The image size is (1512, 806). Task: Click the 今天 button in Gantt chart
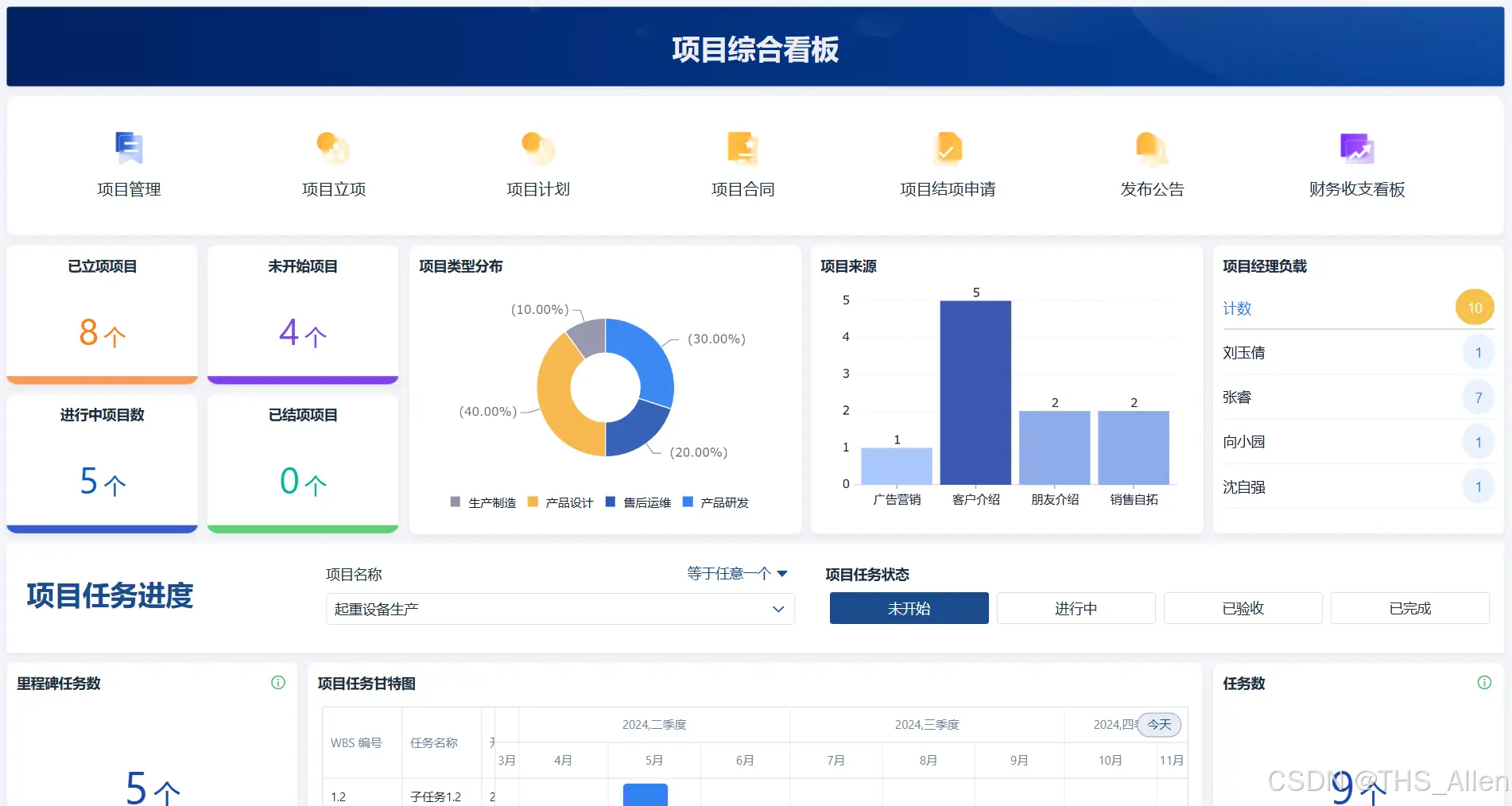click(1160, 724)
